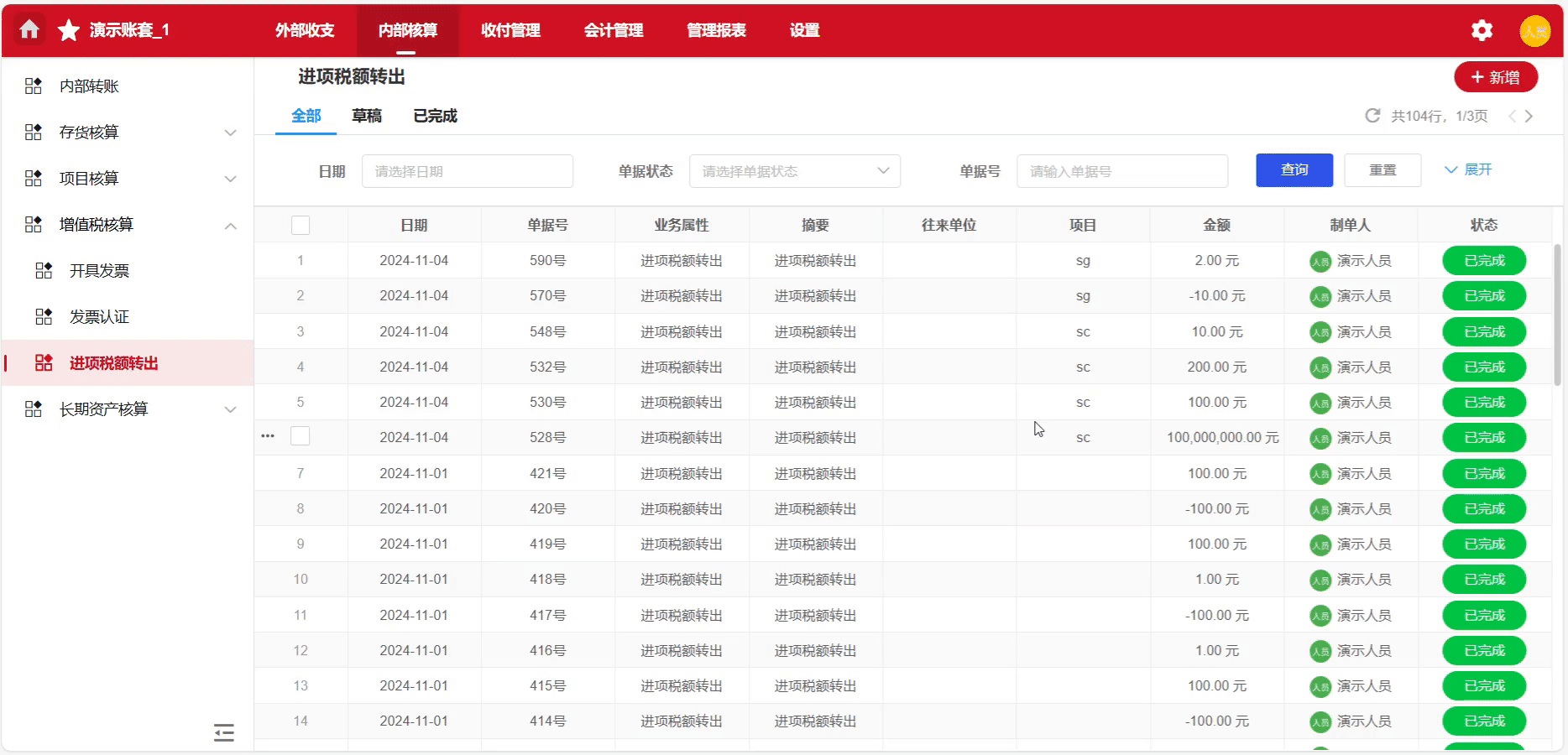Click the star favorite icon
The height and width of the screenshot is (755, 1568).
click(68, 31)
